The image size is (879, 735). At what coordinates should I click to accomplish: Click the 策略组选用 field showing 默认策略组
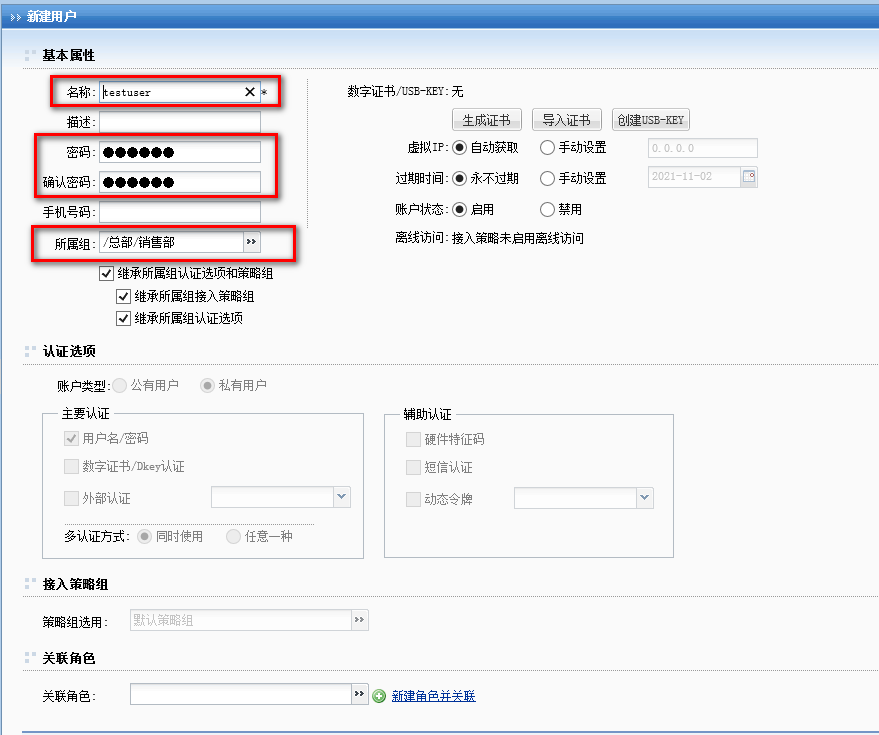point(241,620)
